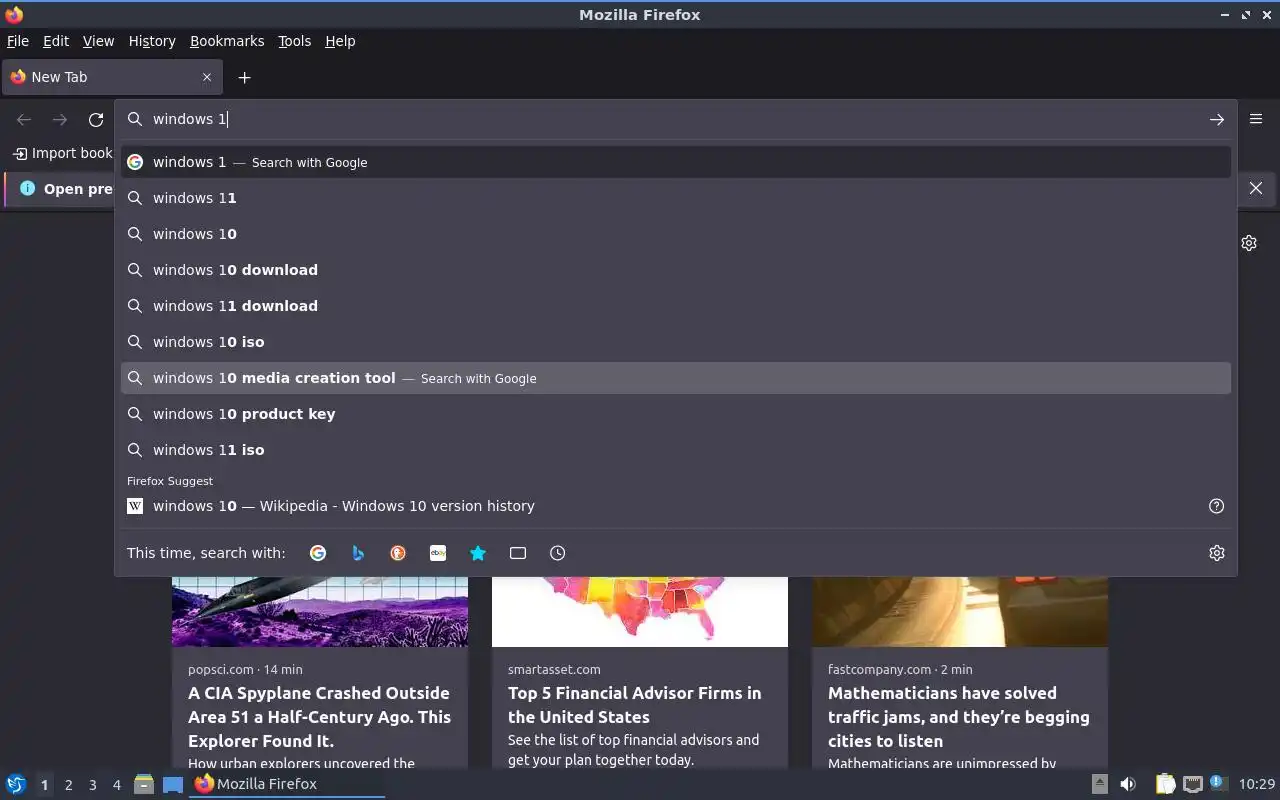Search with eBay one-off icon
Image resolution: width=1280 pixels, height=800 pixels.
point(438,553)
